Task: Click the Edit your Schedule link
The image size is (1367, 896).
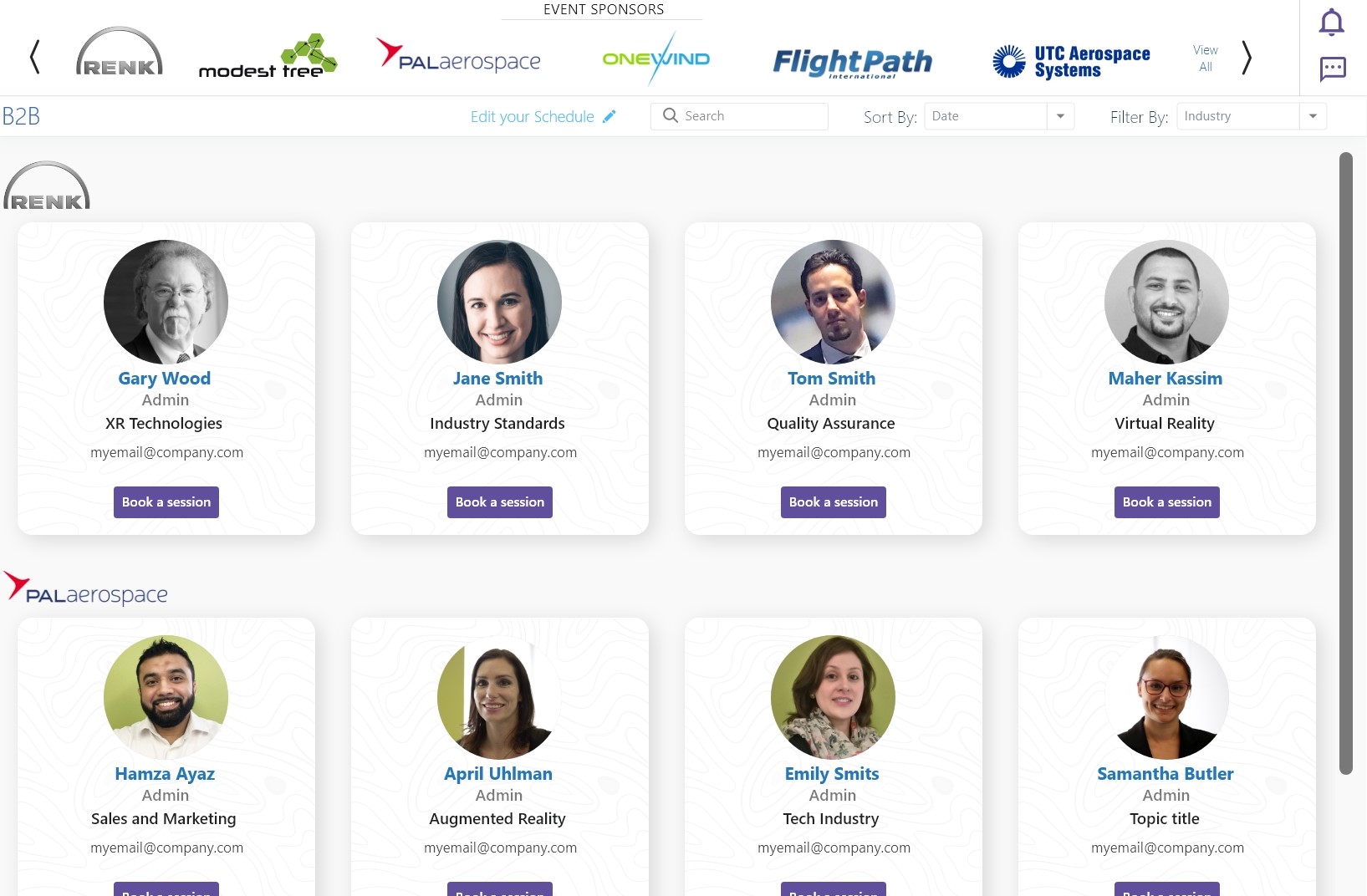Action: pos(533,117)
